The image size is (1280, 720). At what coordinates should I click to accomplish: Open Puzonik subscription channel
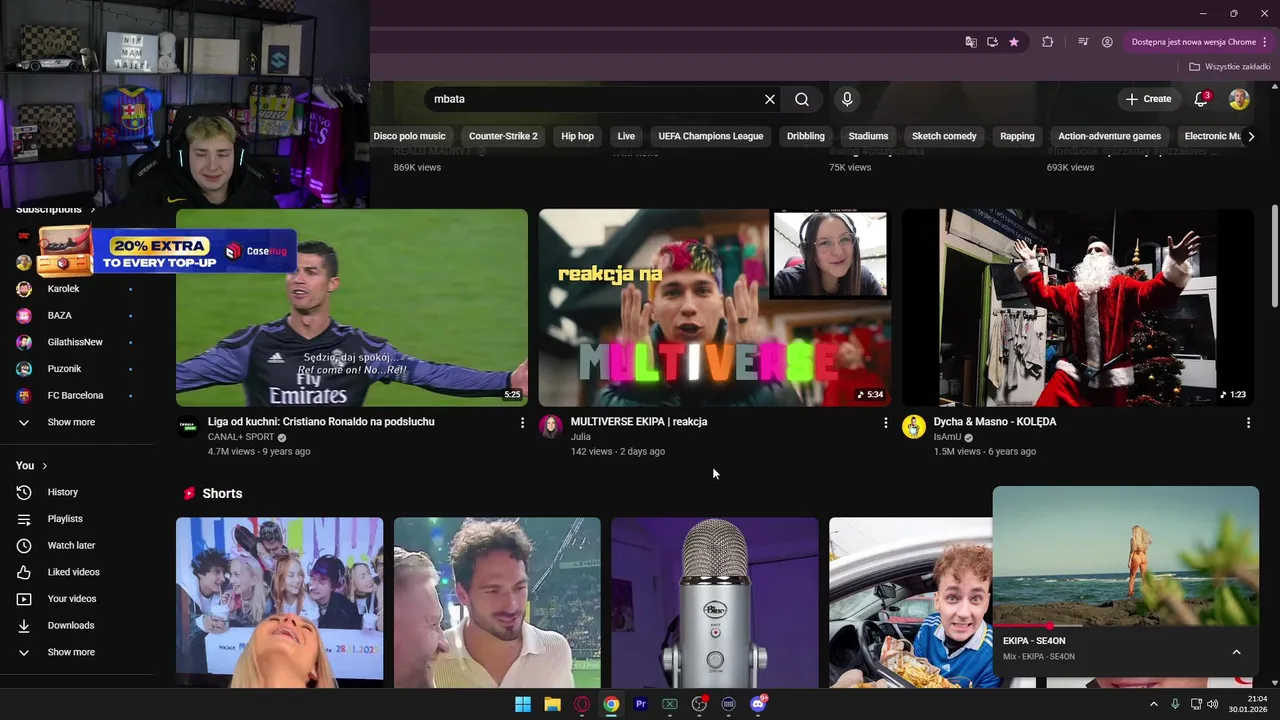64,369
